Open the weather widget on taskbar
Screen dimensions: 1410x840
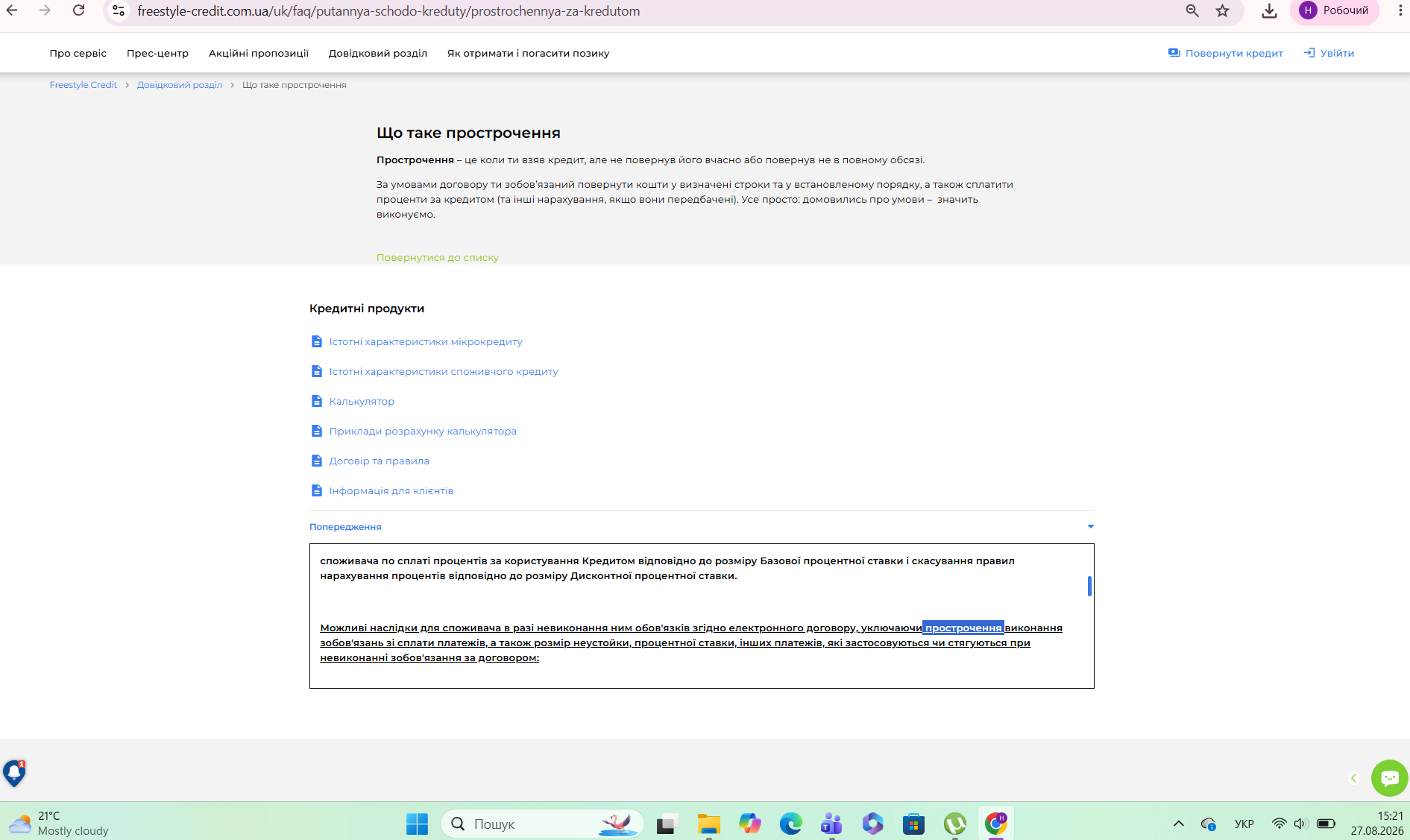(x=58, y=823)
